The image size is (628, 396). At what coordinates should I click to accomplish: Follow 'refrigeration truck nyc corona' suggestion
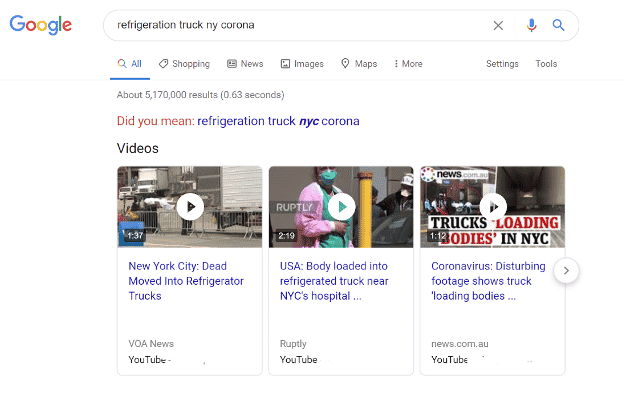[x=278, y=121]
